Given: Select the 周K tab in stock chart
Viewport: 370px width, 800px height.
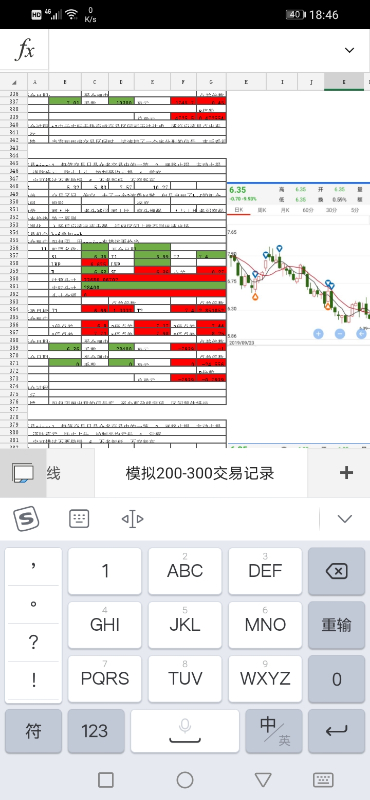Looking at the screenshot, I should (x=262, y=210).
